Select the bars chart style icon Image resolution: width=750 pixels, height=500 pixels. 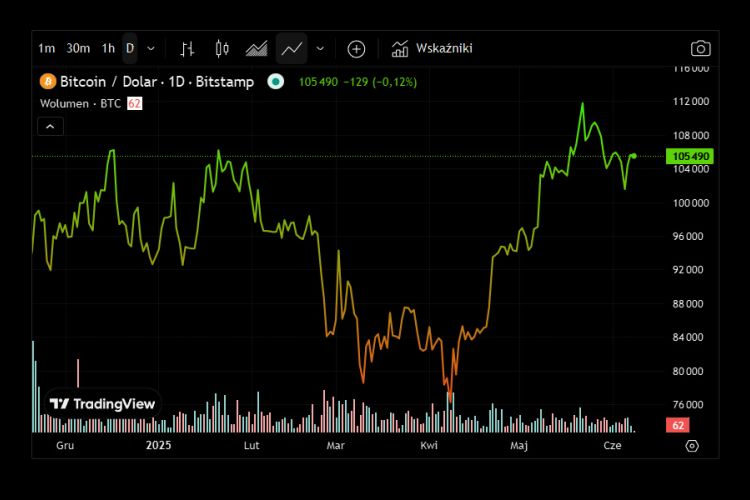(x=187, y=48)
